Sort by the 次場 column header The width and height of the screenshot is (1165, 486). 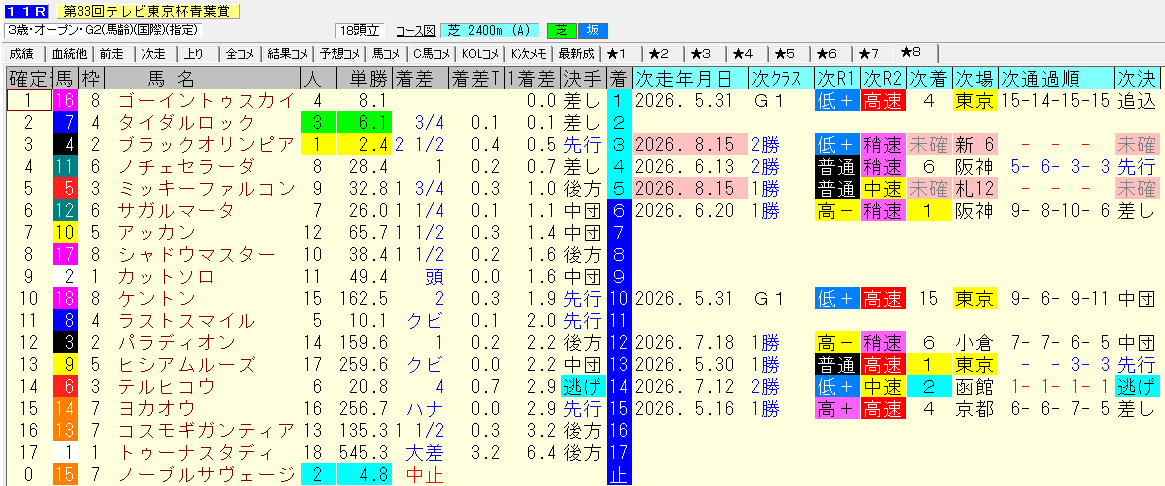(974, 78)
